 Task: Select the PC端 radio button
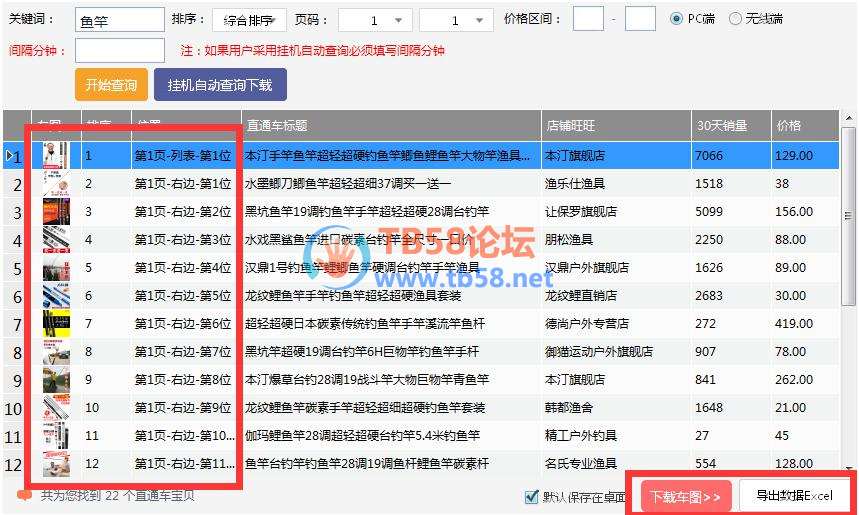[677, 19]
